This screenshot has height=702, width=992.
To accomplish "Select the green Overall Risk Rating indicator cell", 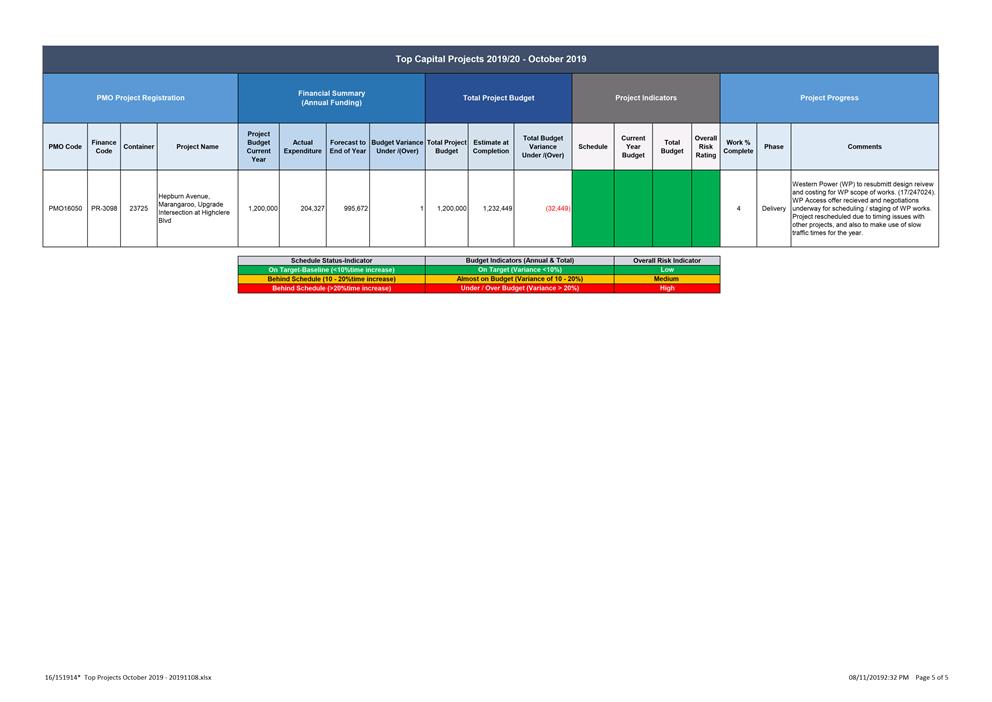I will [706, 208].
